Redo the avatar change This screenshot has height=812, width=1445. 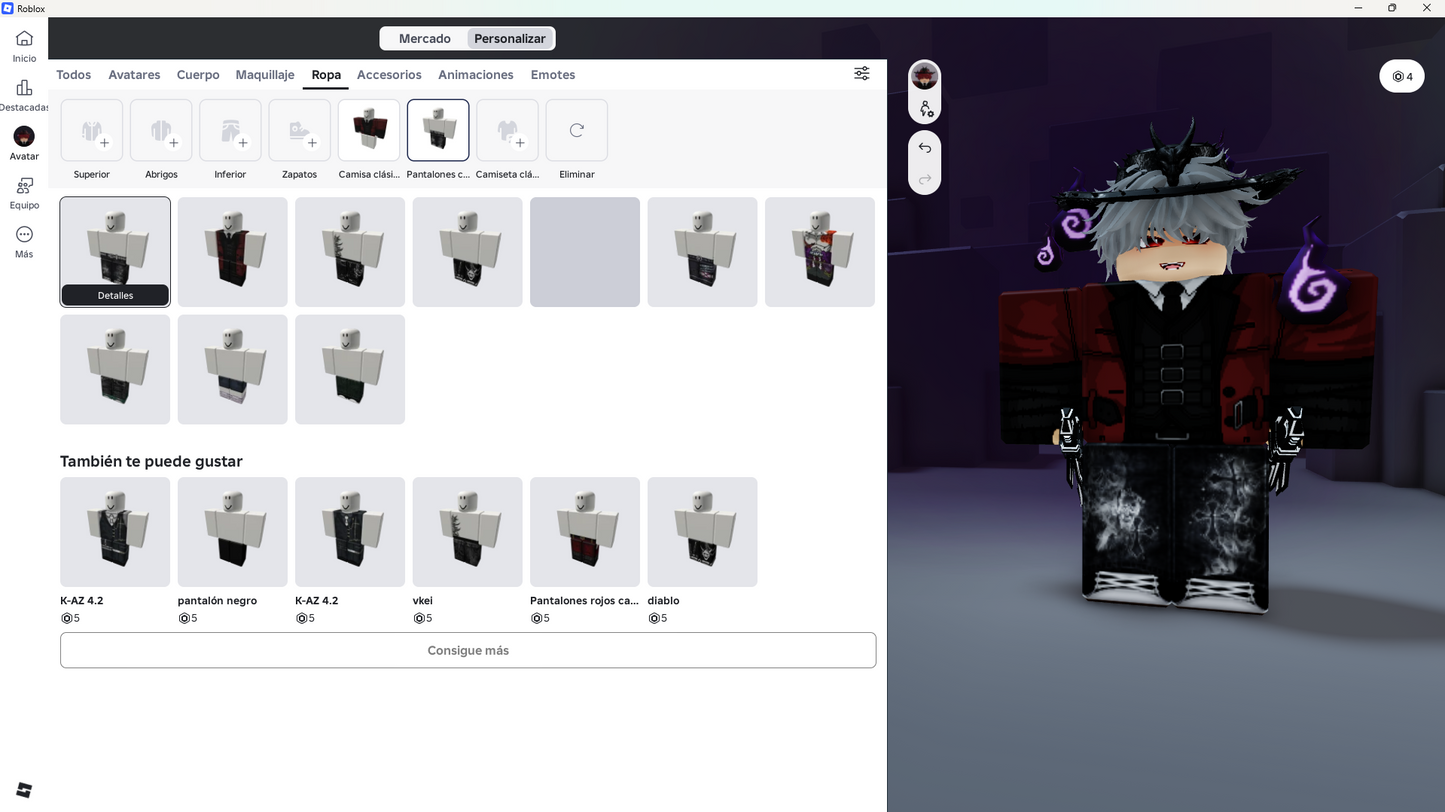pyautogui.click(x=925, y=179)
